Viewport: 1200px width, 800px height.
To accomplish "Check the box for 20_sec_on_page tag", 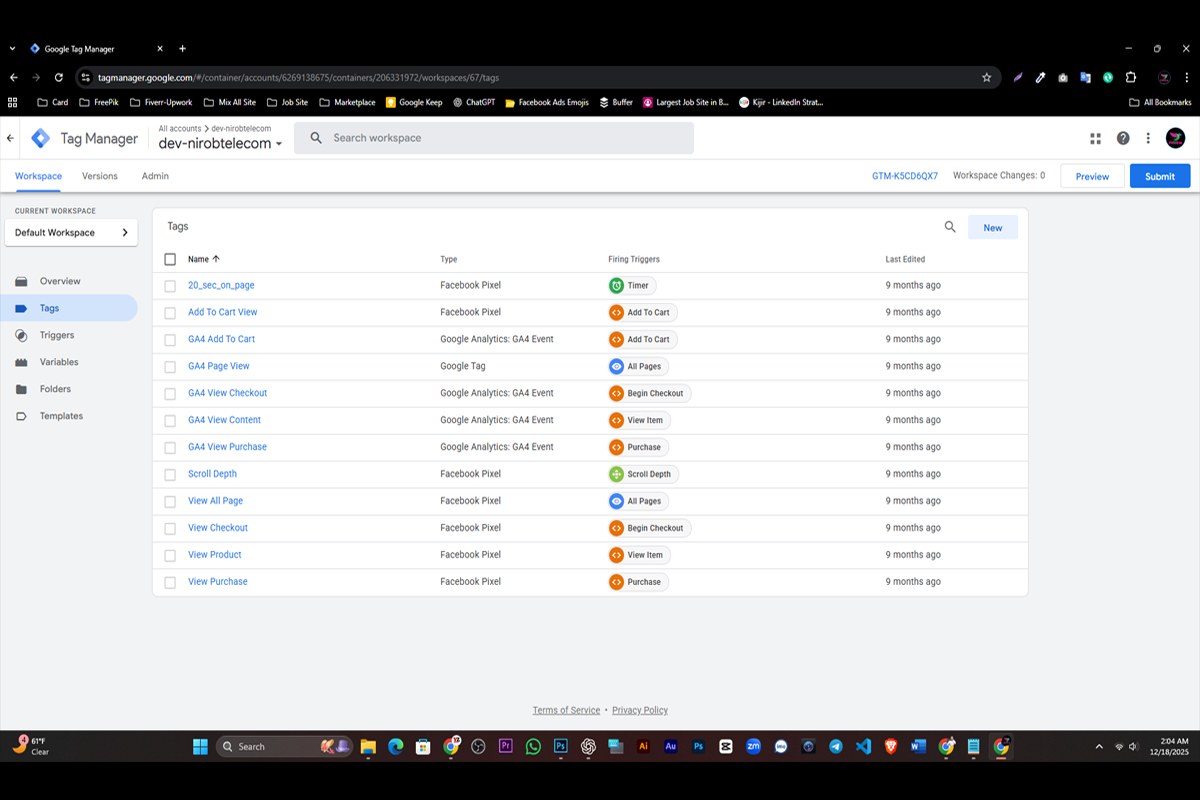I will [170, 286].
